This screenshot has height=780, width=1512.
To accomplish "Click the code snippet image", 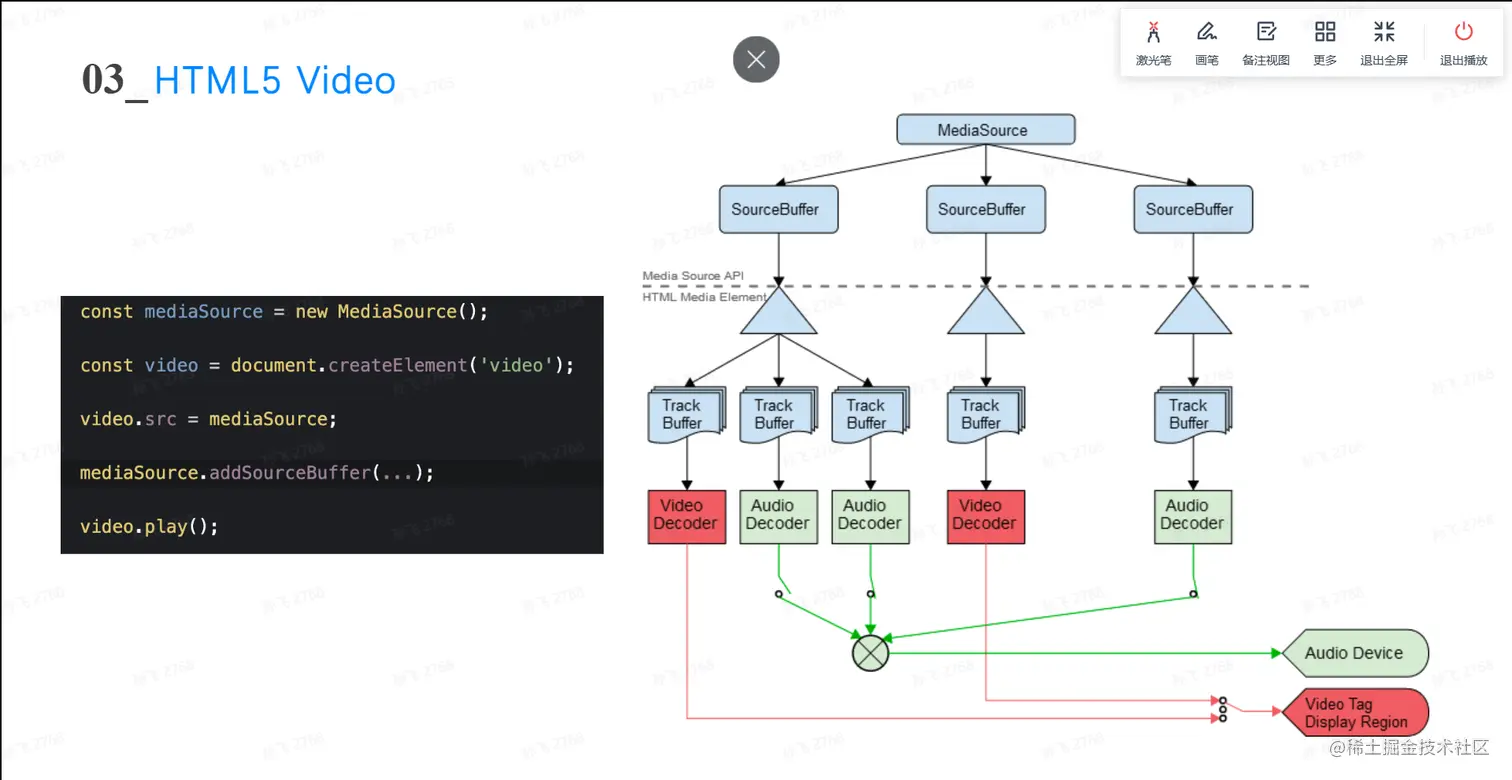I will tap(332, 424).
